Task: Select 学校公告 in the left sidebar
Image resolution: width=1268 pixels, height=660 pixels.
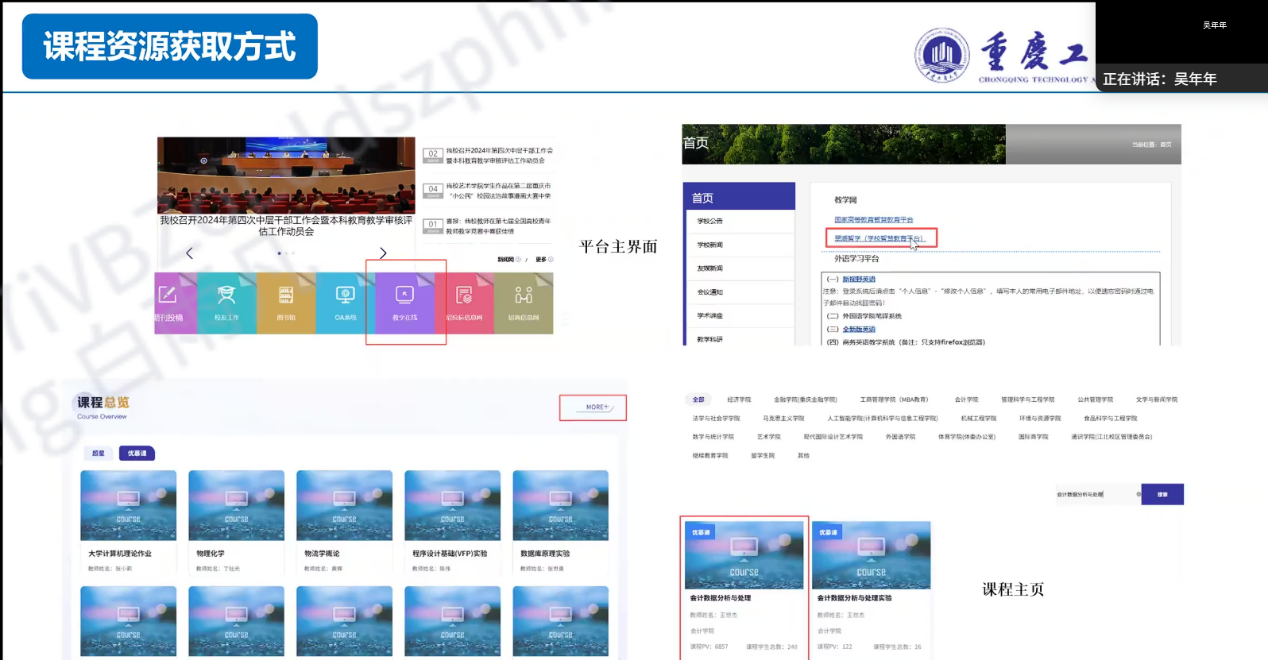Action: pyautogui.click(x=709, y=221)
